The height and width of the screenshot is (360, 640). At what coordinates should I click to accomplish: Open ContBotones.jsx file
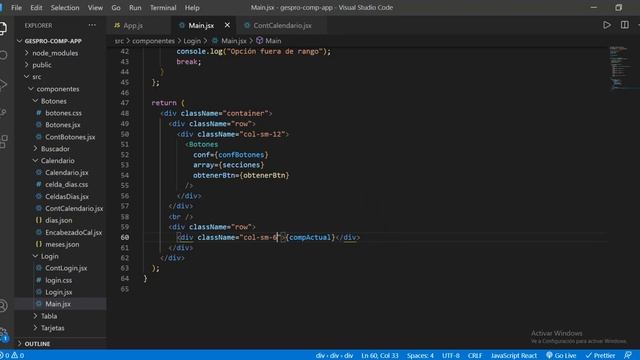[x=60, y=137]
